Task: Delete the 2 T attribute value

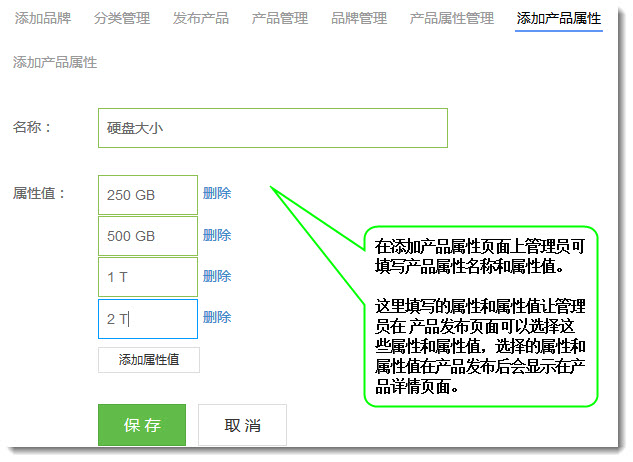Action: tap(217, 317)
